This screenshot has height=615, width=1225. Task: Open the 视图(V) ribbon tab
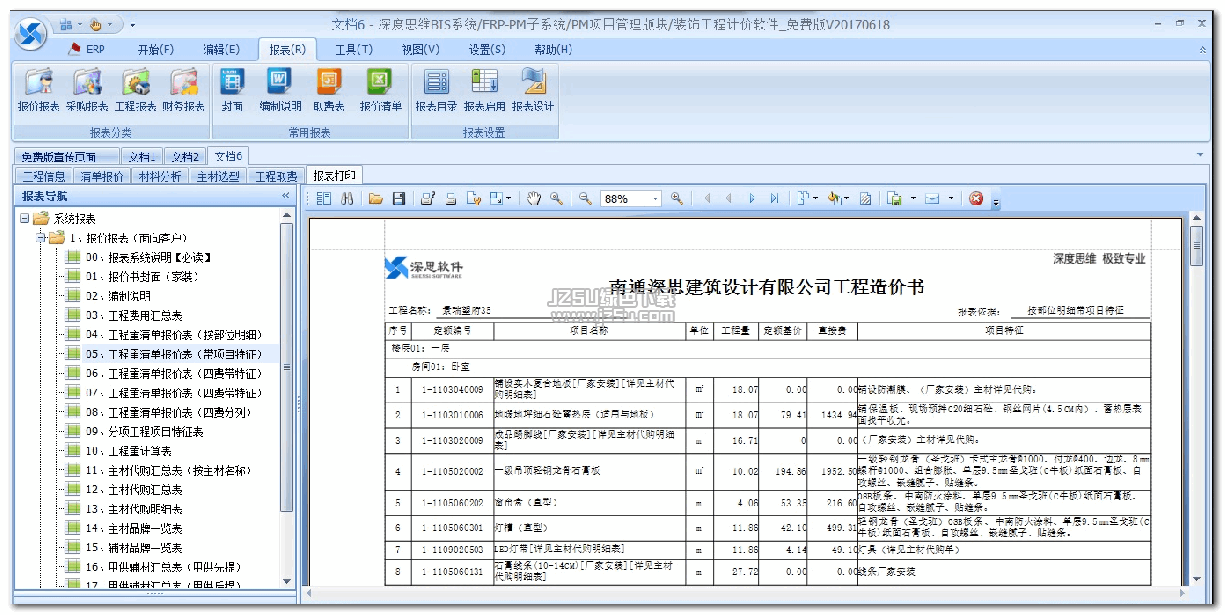coord(420,49)
